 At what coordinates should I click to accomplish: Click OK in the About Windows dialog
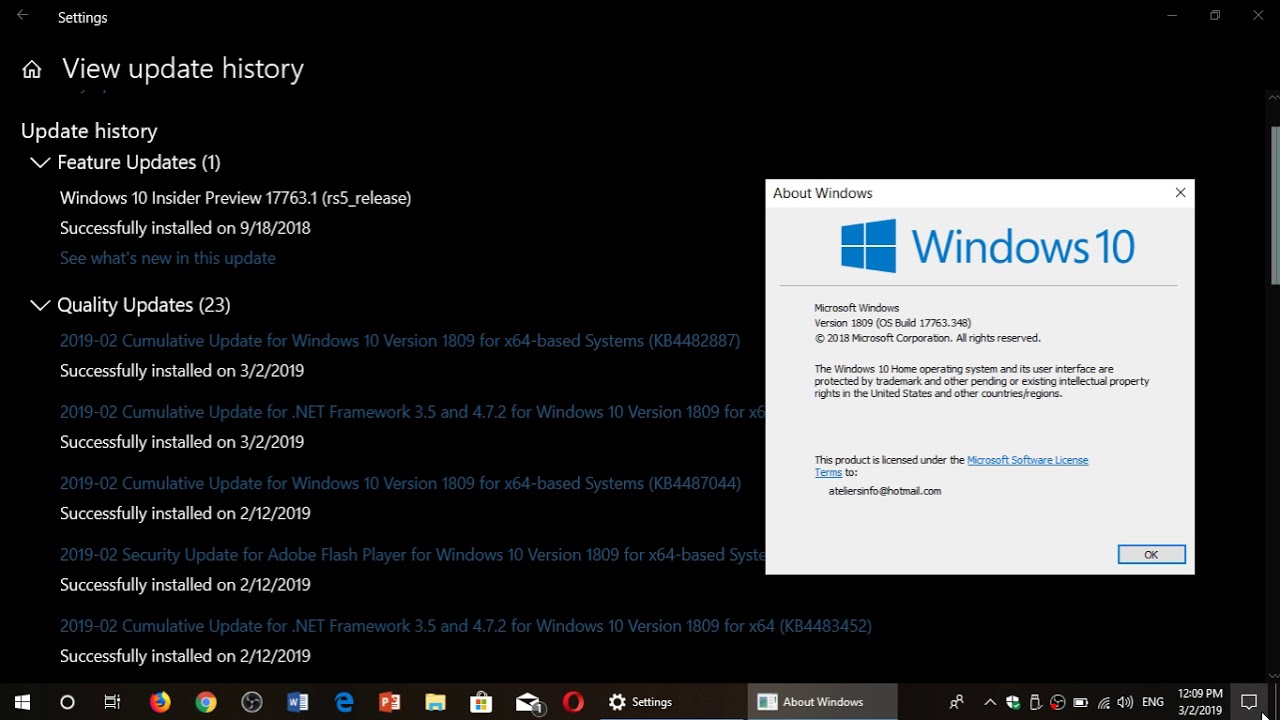coord(1151,554)
